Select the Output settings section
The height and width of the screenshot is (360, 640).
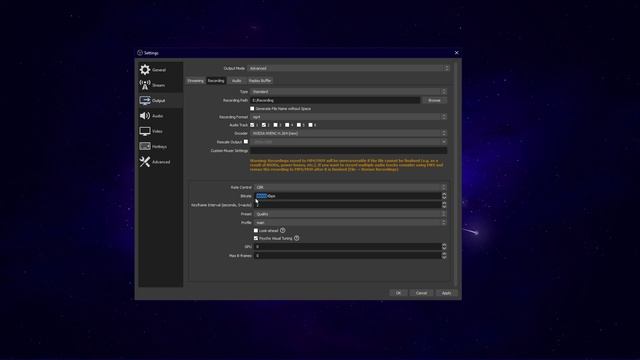click(x=160, y=100)
